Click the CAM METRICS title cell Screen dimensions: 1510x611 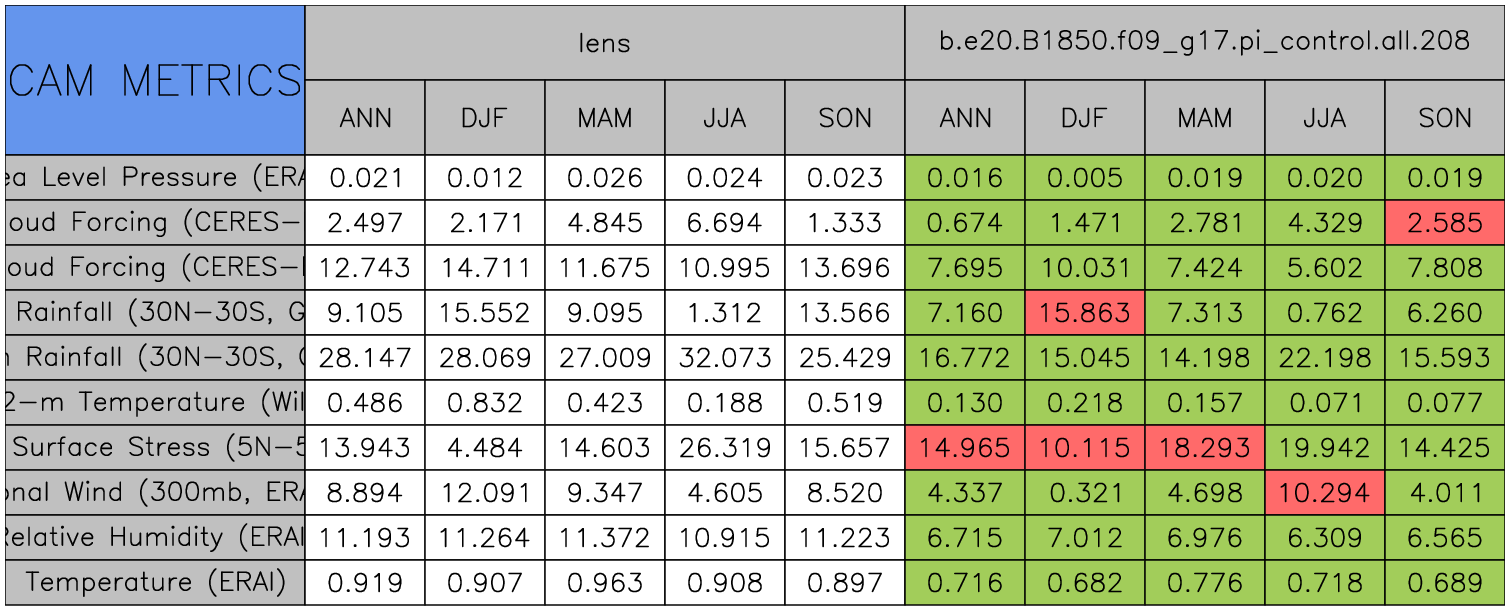point(155,80)
